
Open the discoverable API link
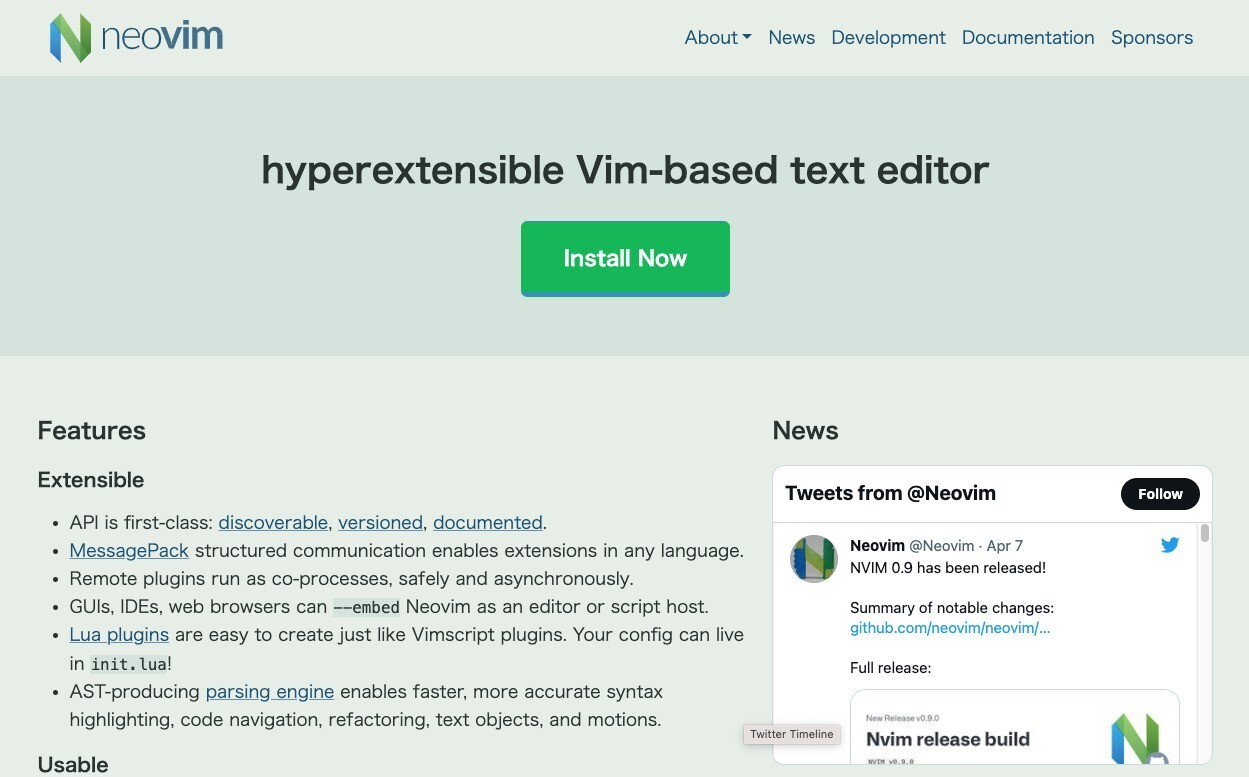(x=272, y=522)
